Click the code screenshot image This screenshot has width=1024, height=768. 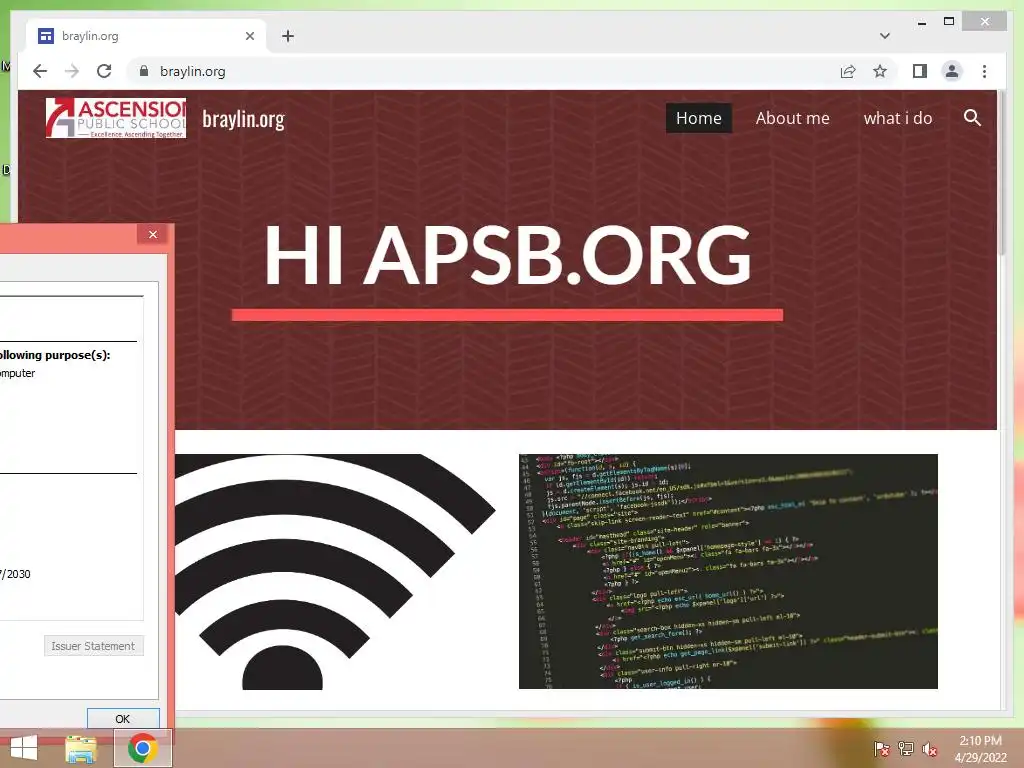[728, 571]
